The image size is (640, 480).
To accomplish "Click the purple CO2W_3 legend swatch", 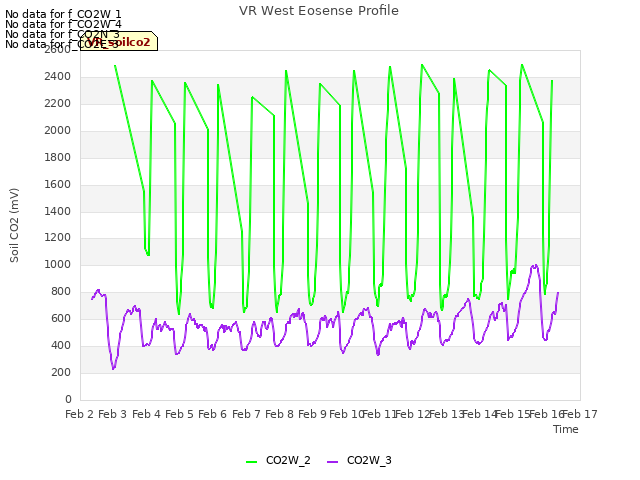I will (333, 462).
